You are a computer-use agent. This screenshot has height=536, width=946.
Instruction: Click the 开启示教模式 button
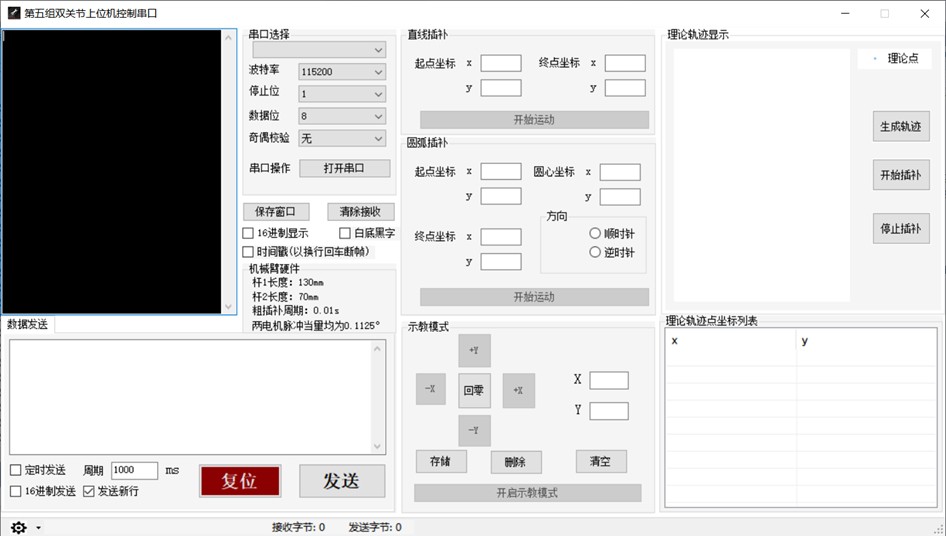[x=527, y=493]
